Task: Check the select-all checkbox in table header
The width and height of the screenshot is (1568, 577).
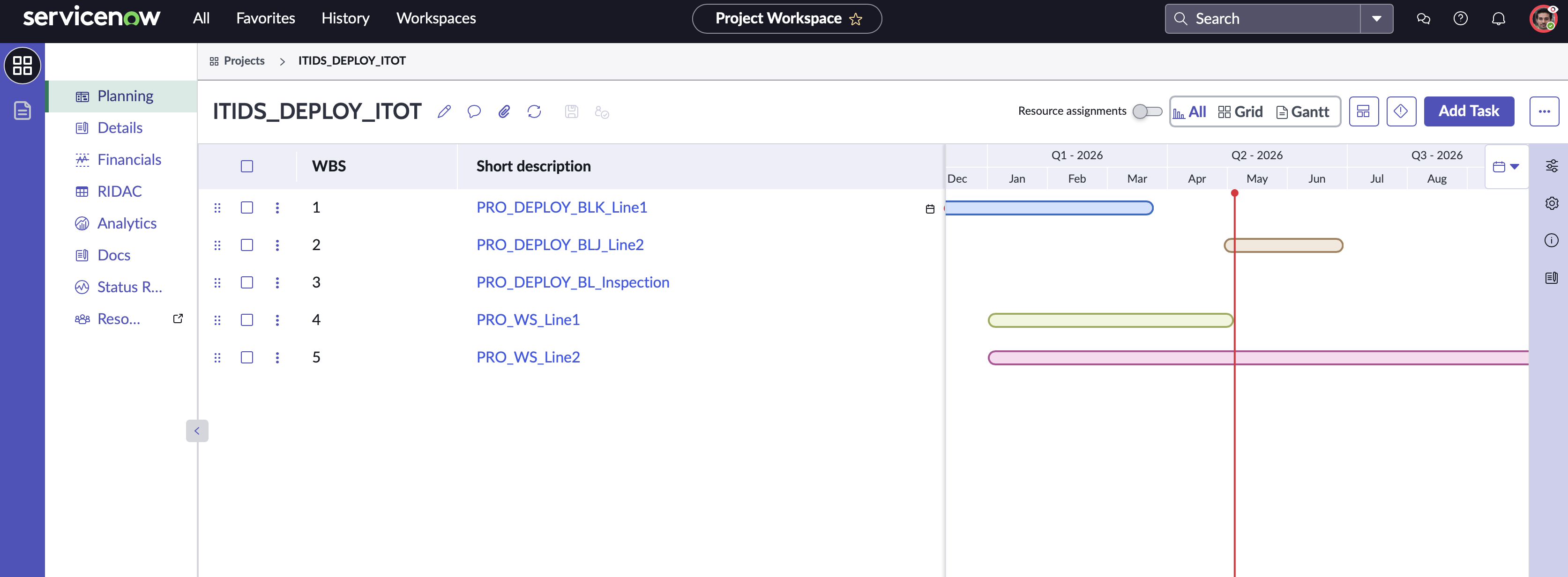Action: (246, 166)
